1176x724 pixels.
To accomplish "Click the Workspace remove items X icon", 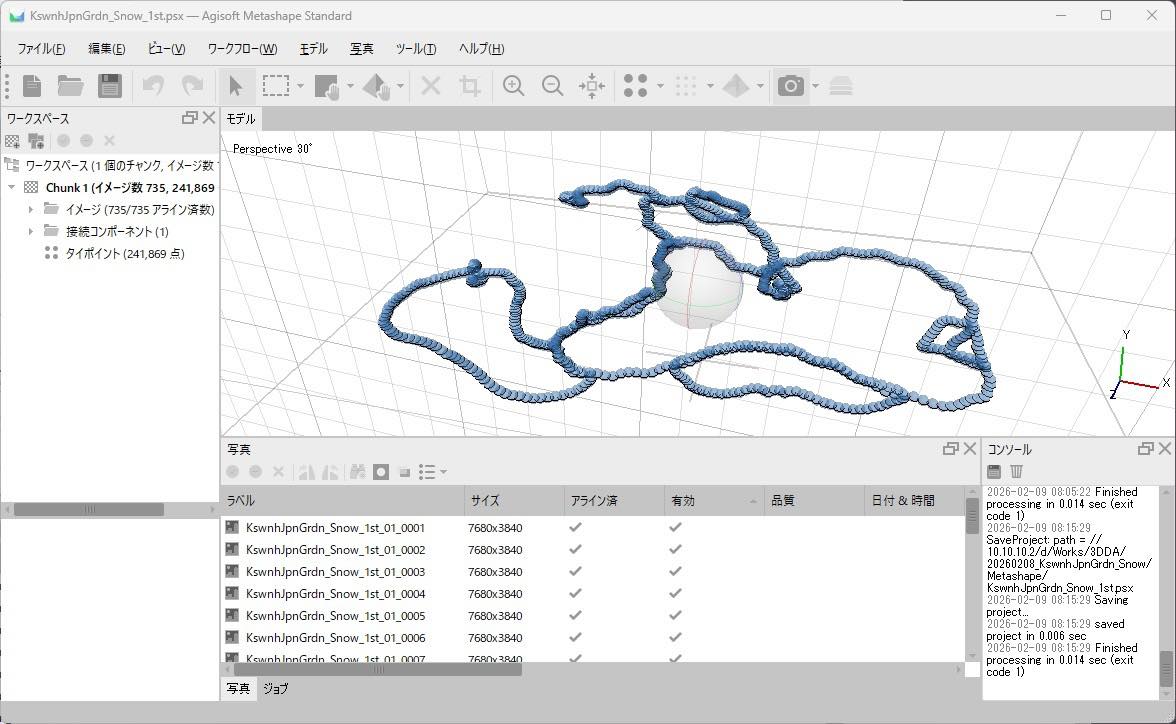I will [x=110, y=140].
